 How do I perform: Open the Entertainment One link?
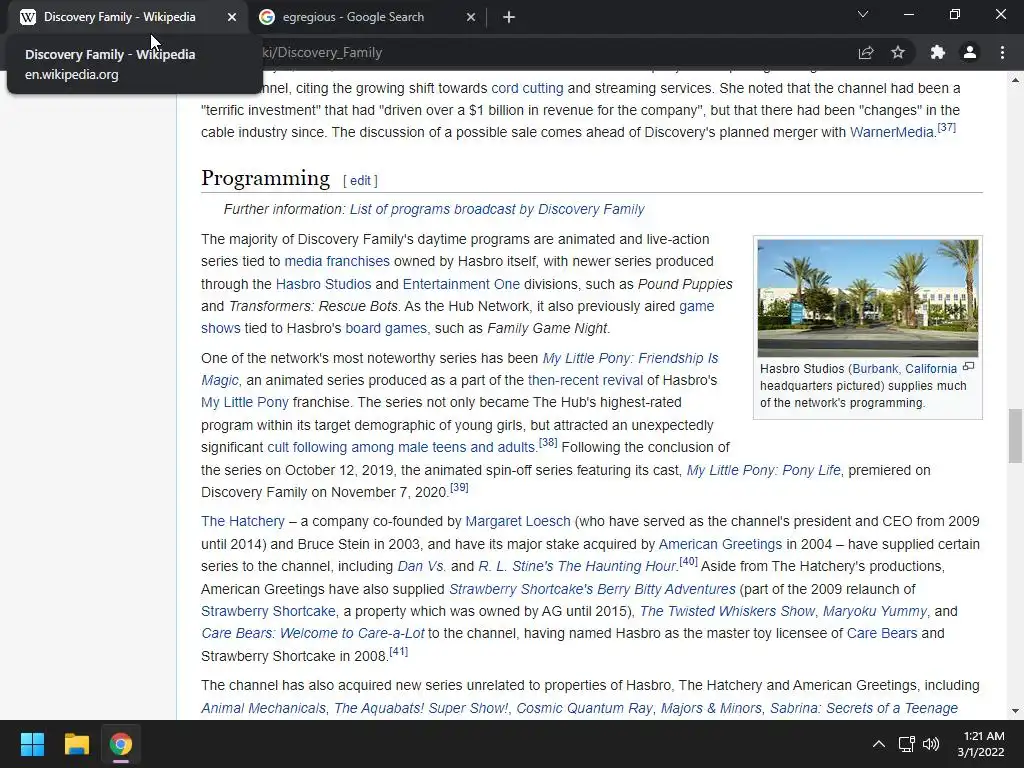461,284
